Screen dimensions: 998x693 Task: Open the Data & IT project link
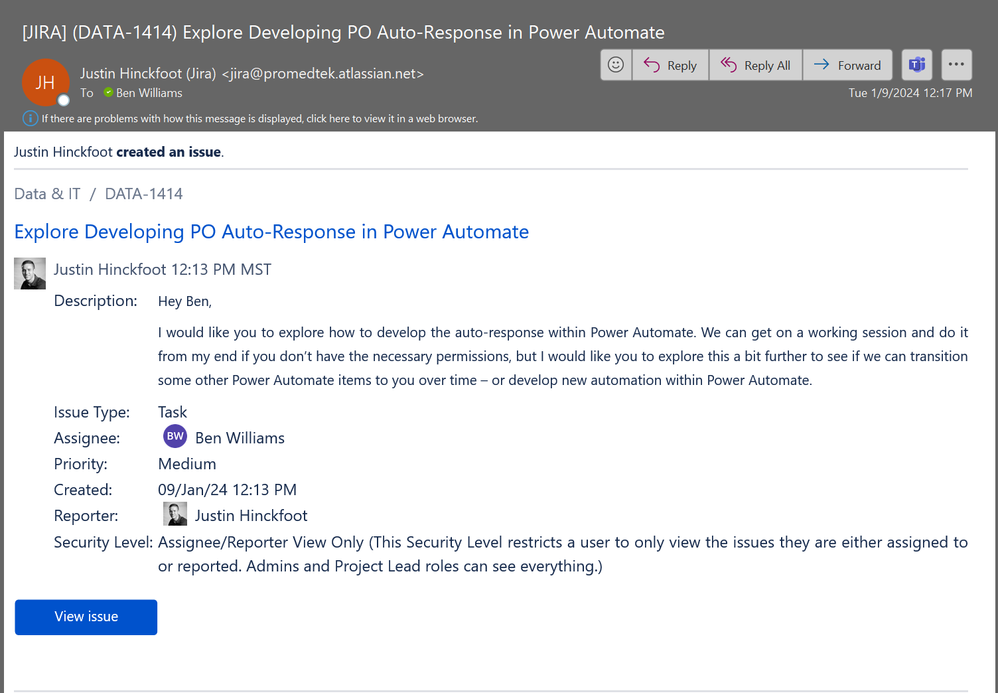coord(47,193)
